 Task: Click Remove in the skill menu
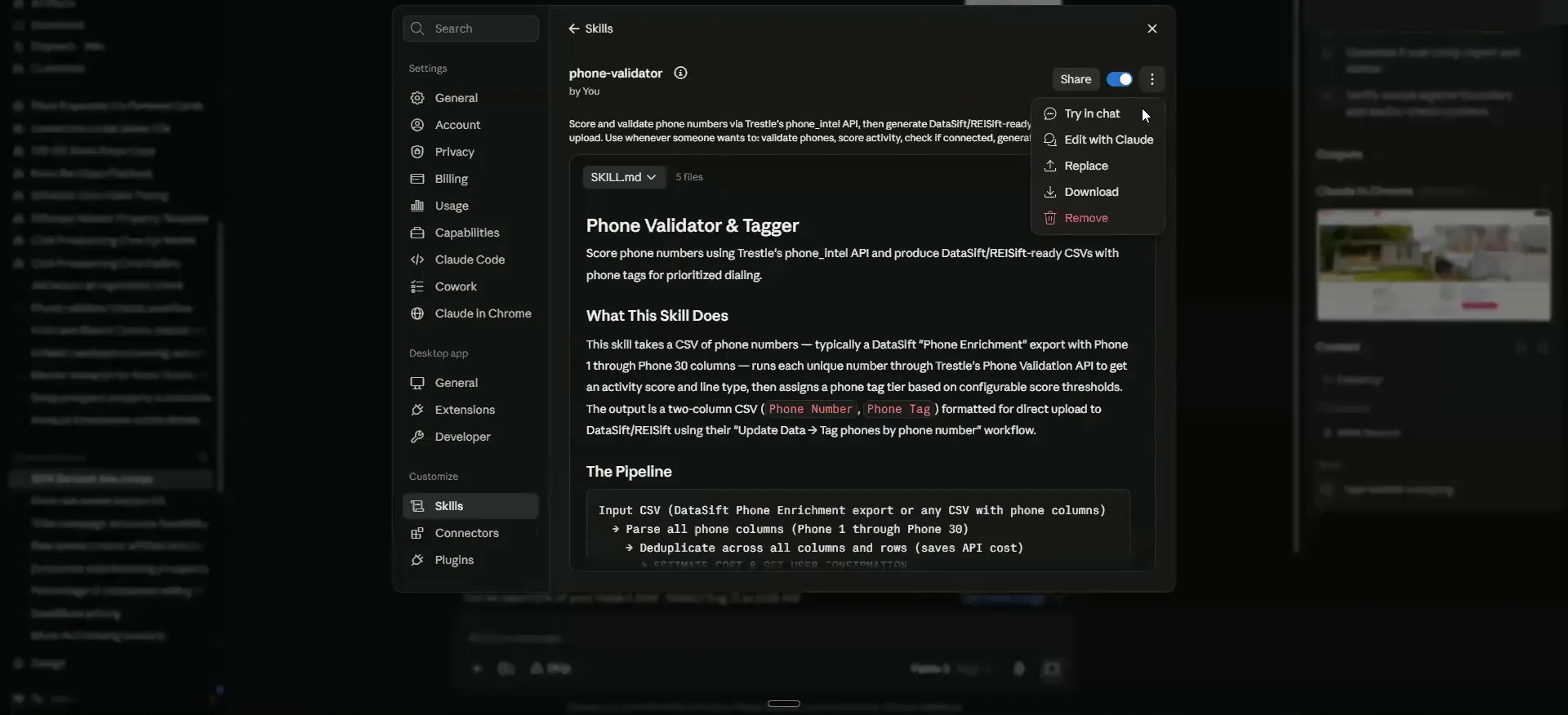click(x=1098, y=218)
